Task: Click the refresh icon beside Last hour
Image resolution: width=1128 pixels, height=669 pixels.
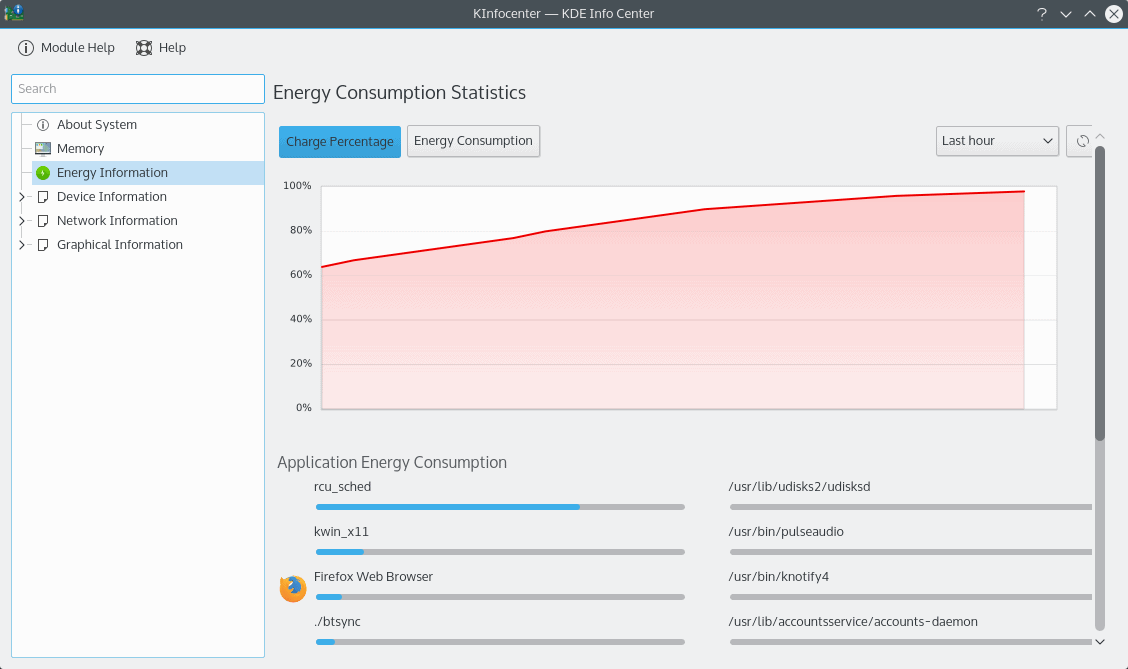Action: point(1081,141)
